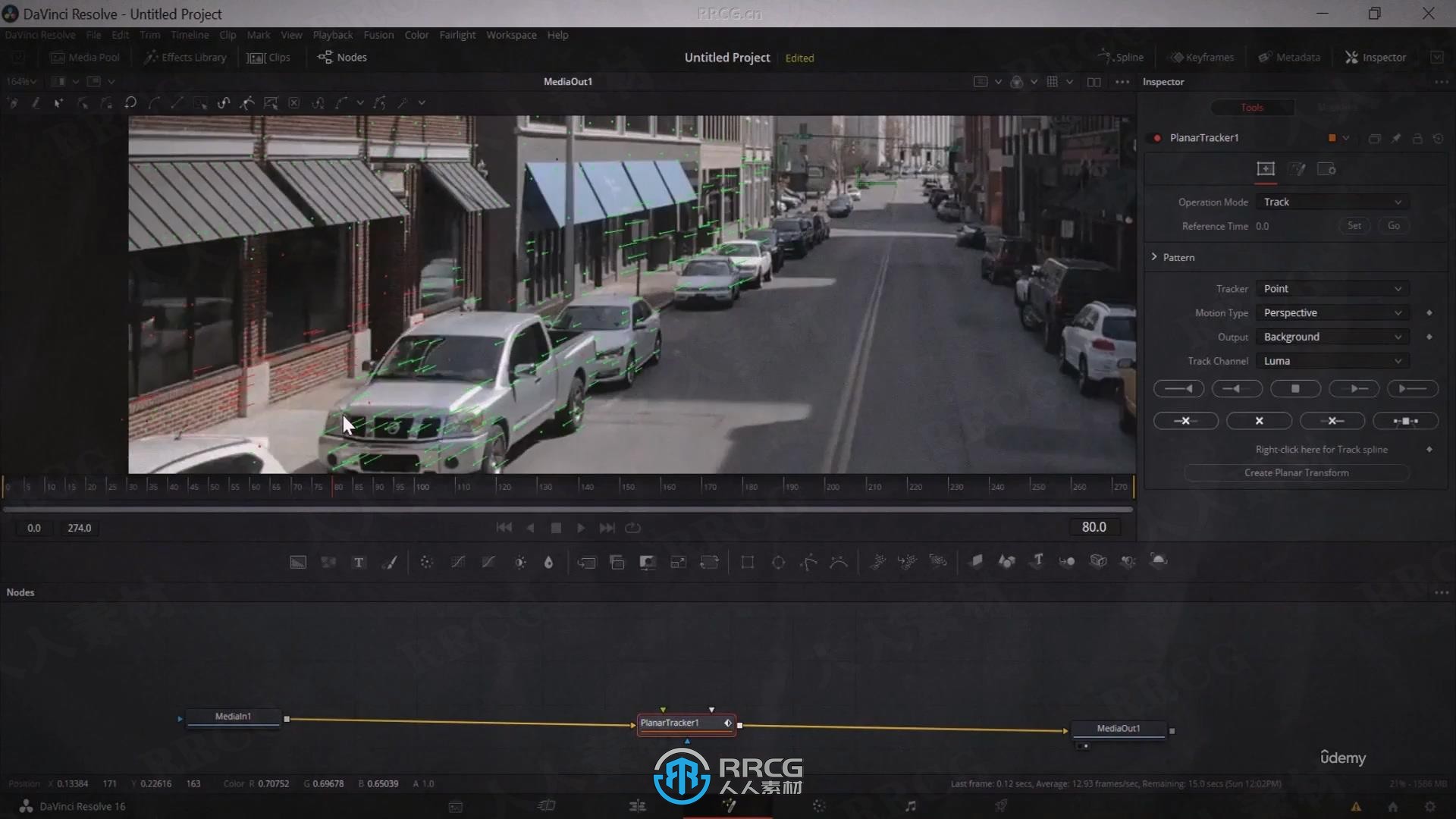This screenshot has height=819, width=1456.
Task: Open the Motion Type dropdown
Action: click(1332, 313)
